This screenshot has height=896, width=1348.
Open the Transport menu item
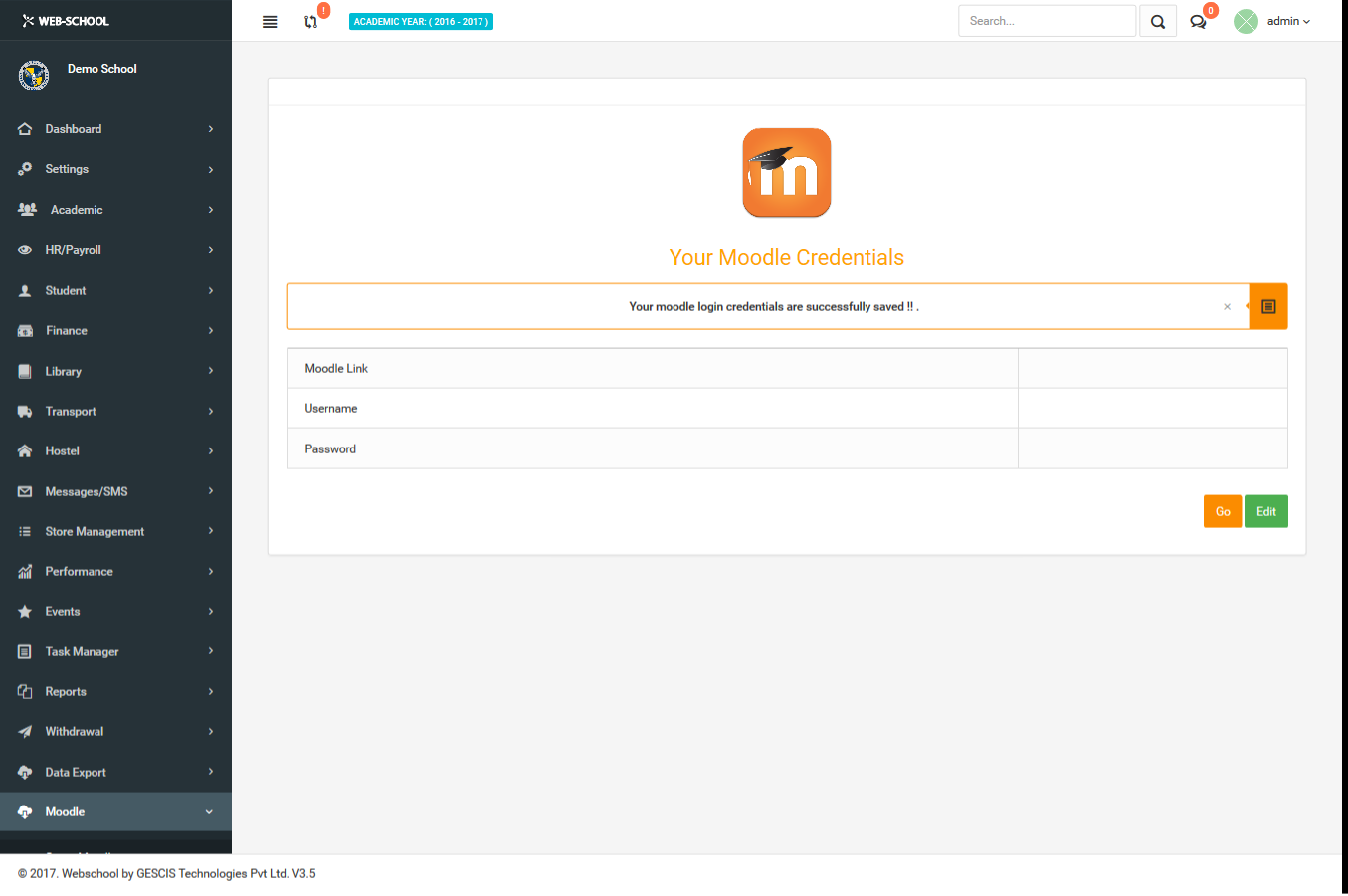(x=115, y=412)
